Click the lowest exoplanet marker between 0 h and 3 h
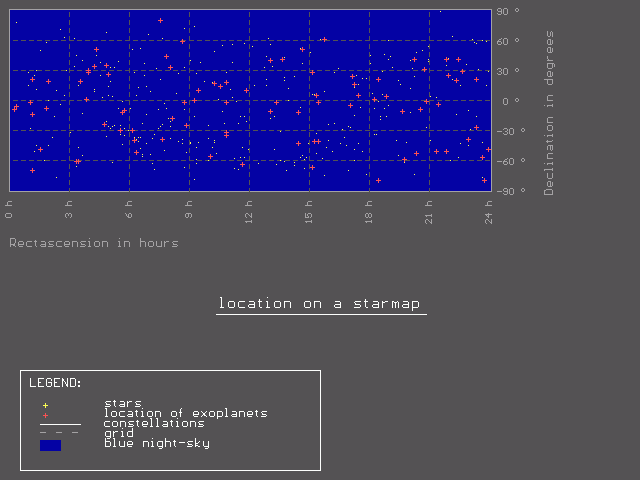The height and width of the screenshot is (480, 640). click(32, 171)
